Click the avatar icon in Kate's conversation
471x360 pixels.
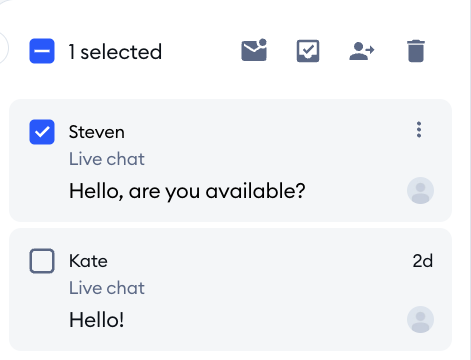pyautogui.click(x=420, y=319)
